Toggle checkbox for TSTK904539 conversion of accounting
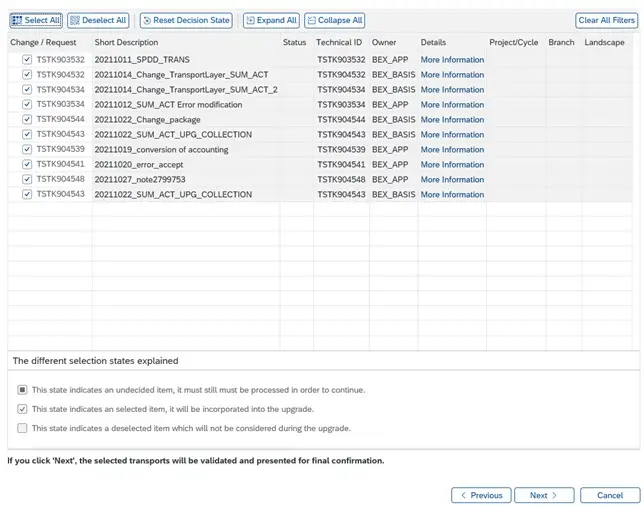 click(x=27, y=150)
